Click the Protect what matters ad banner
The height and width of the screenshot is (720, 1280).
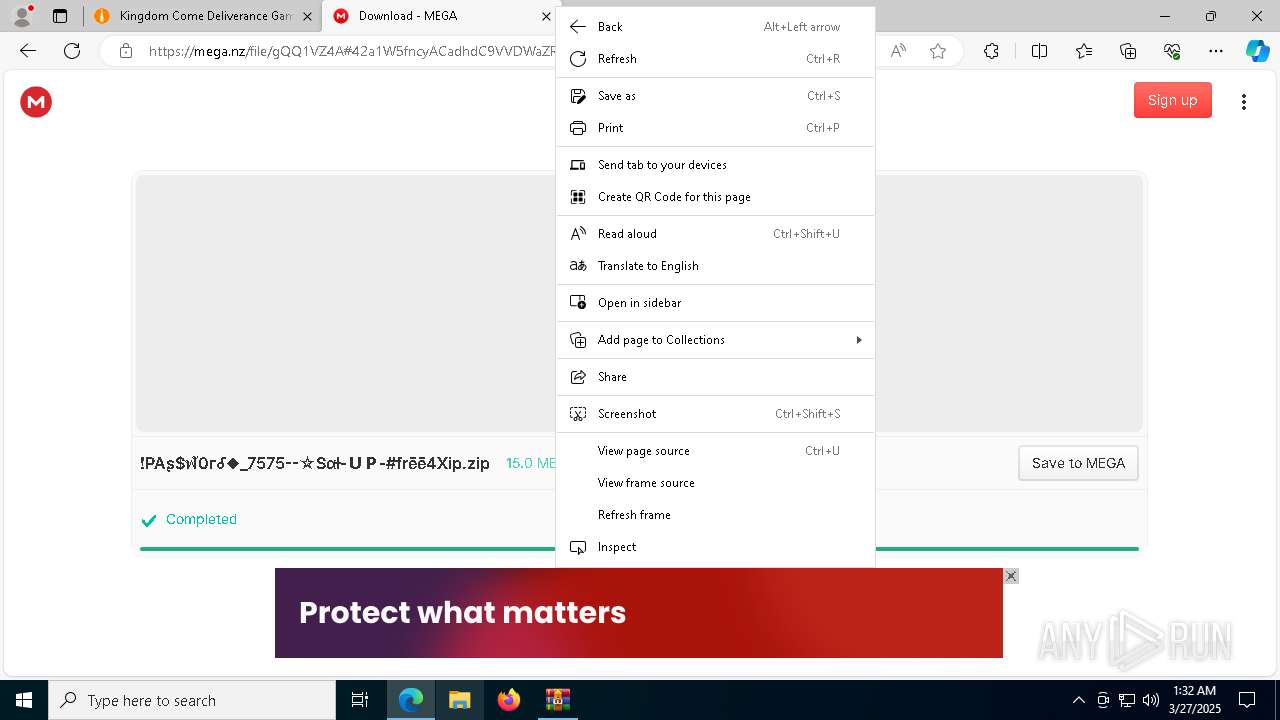pyautogui.click(x=639, y=613)
